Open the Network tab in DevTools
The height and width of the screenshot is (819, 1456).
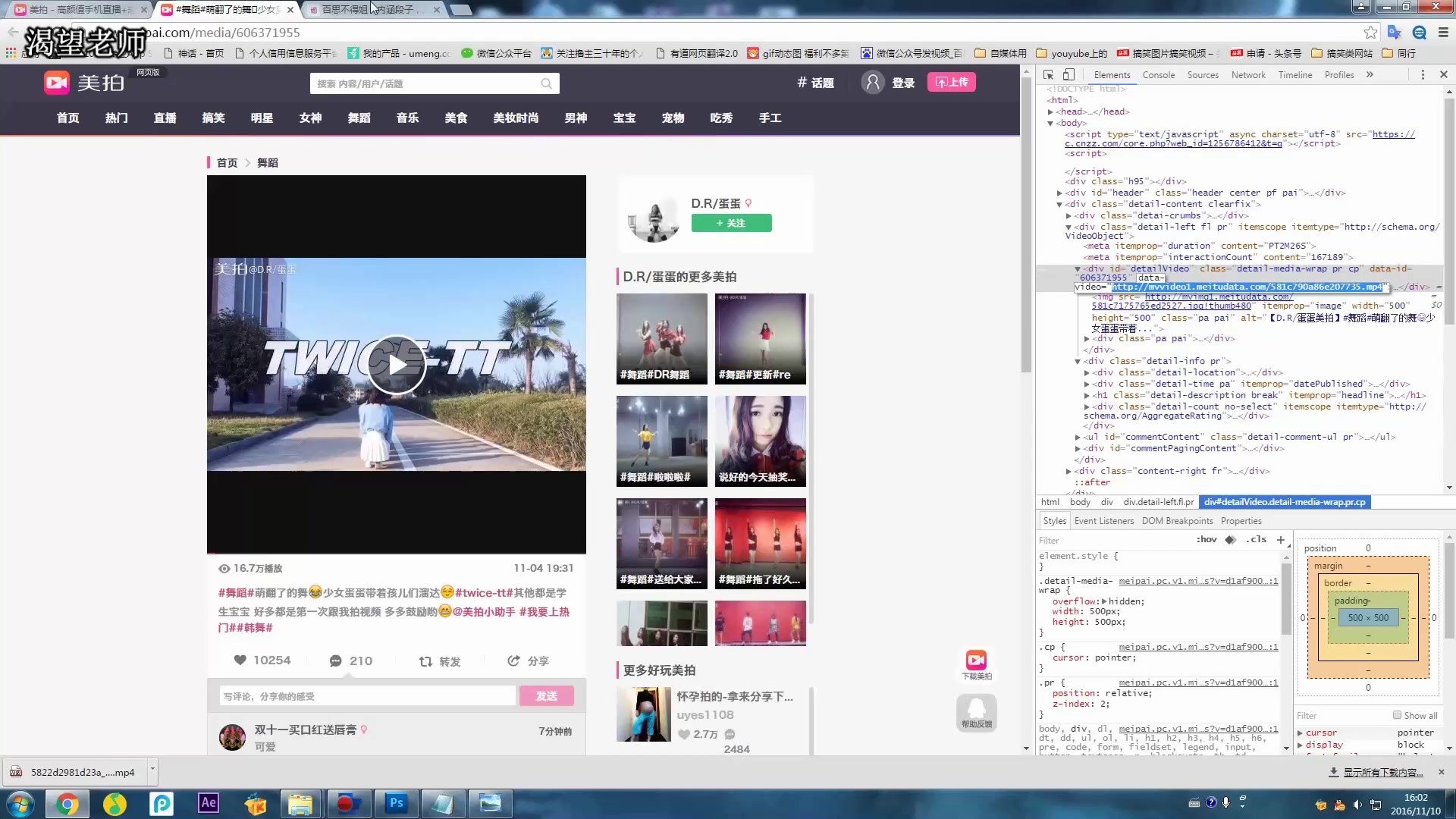1248,75
